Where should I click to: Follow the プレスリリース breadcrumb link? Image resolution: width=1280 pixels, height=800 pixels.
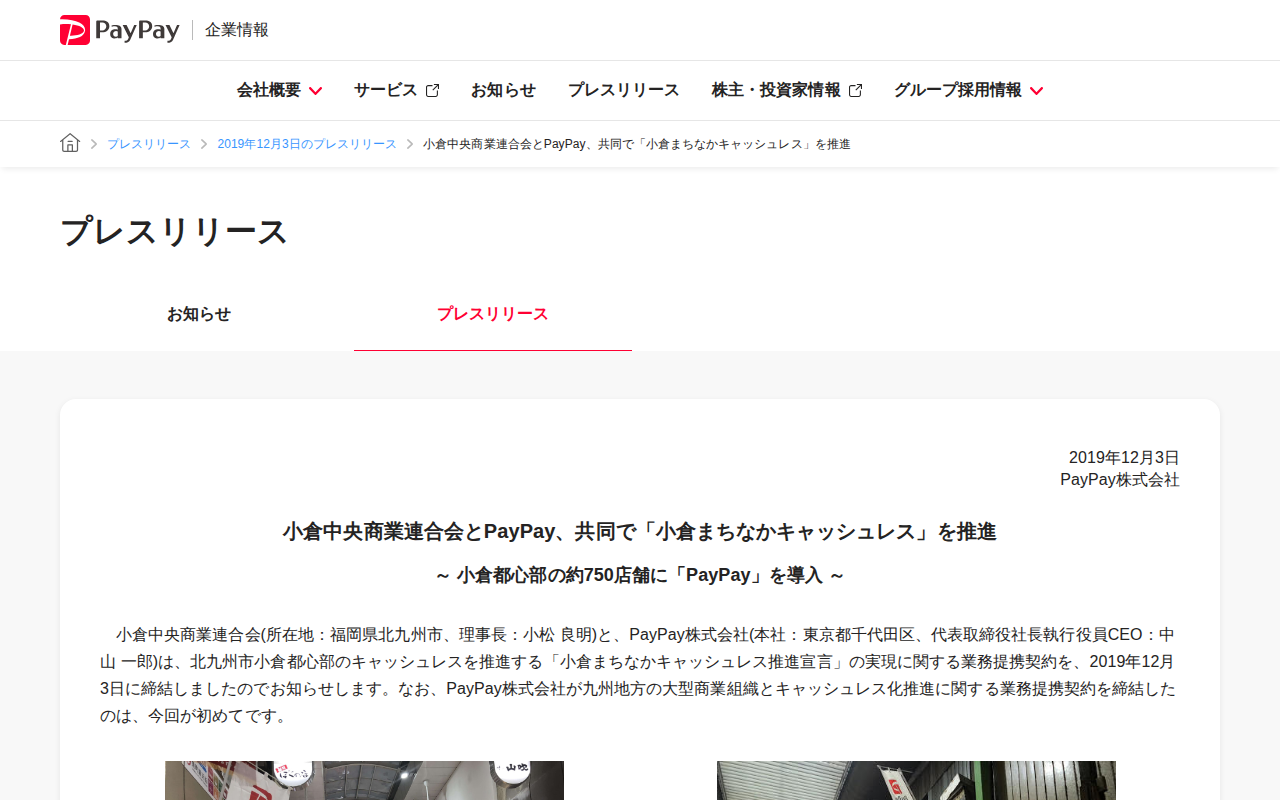point(149,144)
